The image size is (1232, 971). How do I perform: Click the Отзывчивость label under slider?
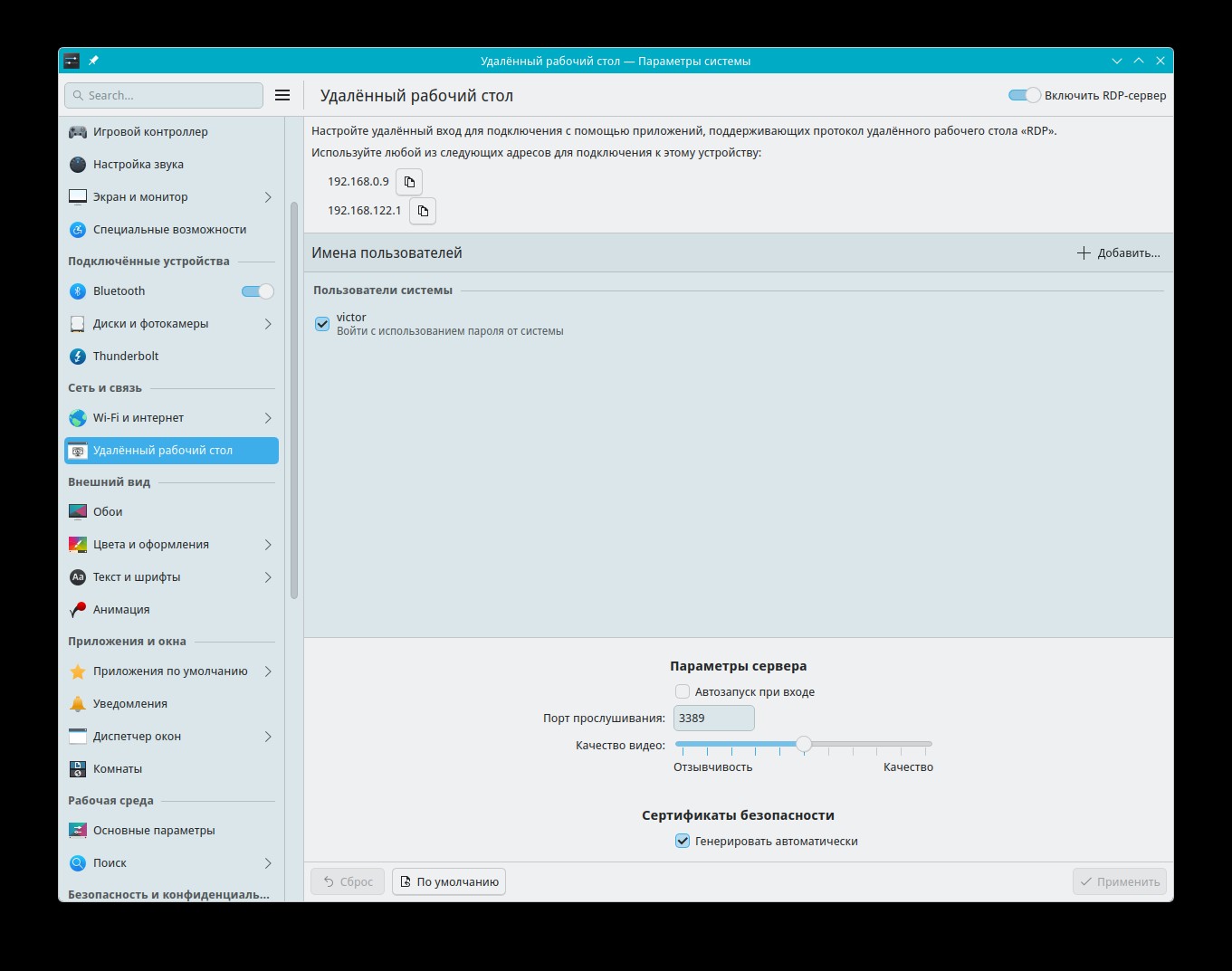(712, 767)
